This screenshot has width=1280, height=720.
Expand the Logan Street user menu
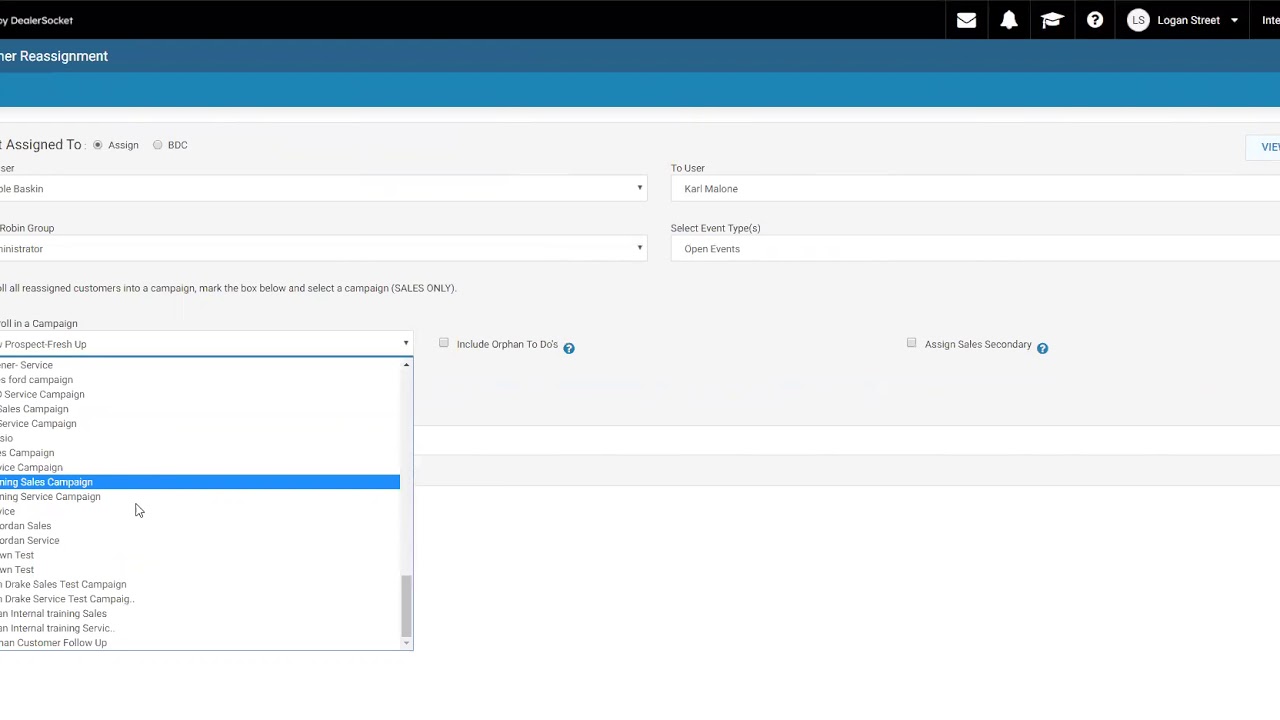[x=1234, y=20]
